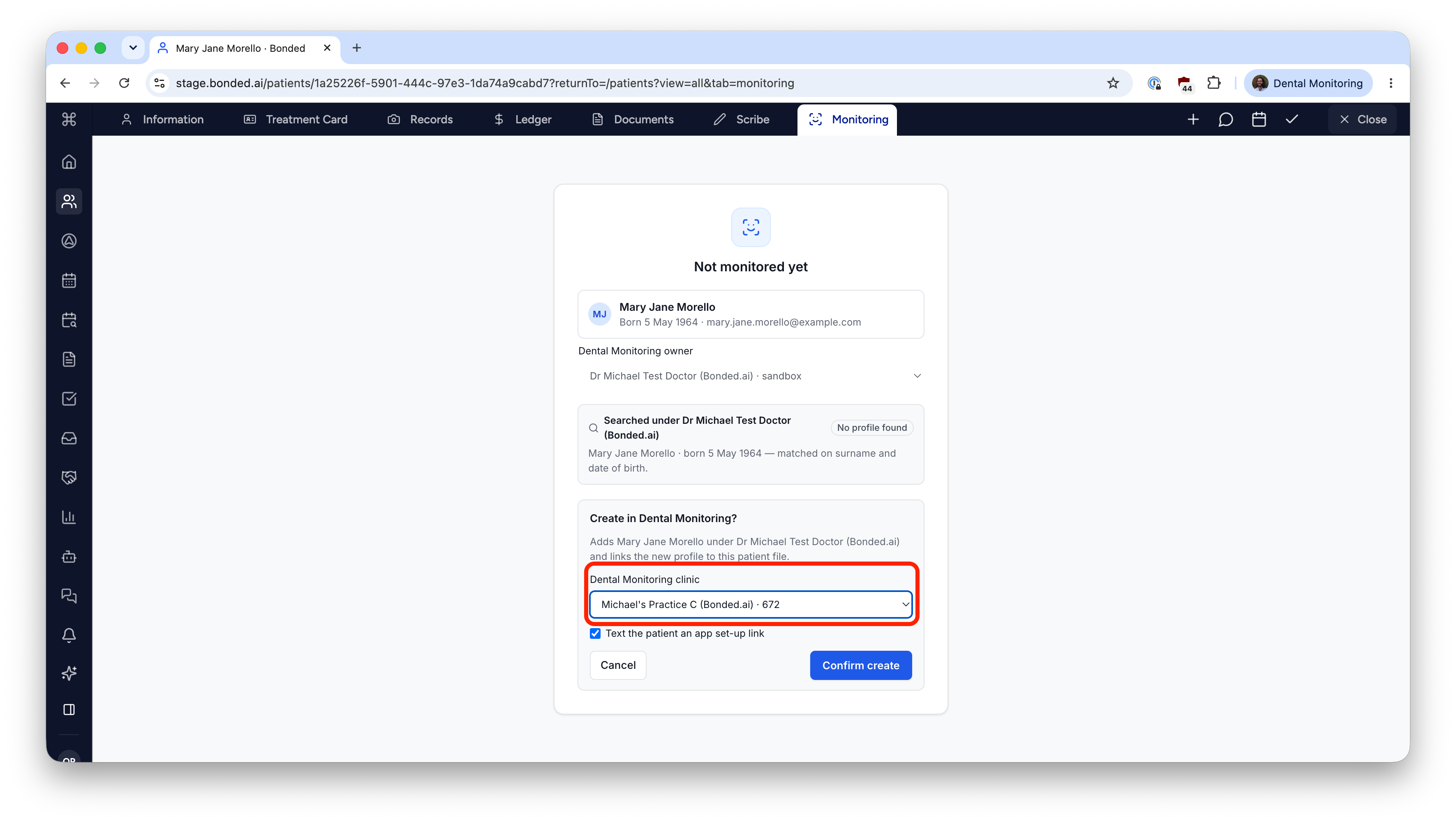
Task: Click the checkmark icon in top bar
Action: [x=1292, y=119]
